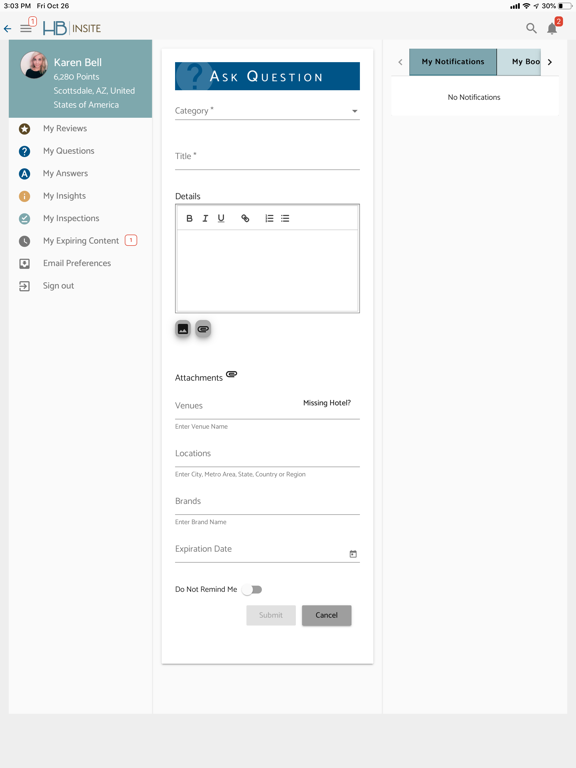Open My Insights
Screen dimensions: 576x768
pyautogui.click(x=64, y=196)
